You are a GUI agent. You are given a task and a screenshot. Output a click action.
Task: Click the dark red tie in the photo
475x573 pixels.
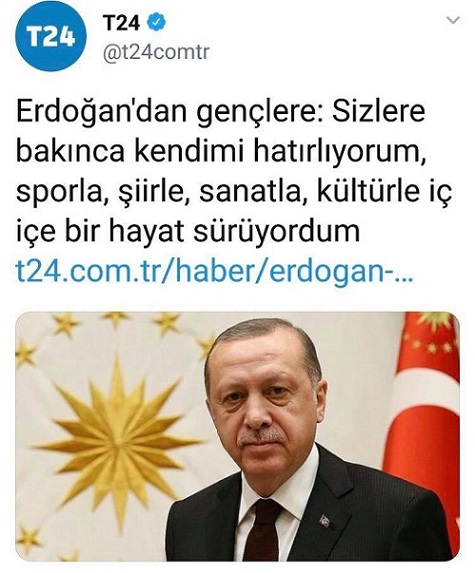point(262,532)
